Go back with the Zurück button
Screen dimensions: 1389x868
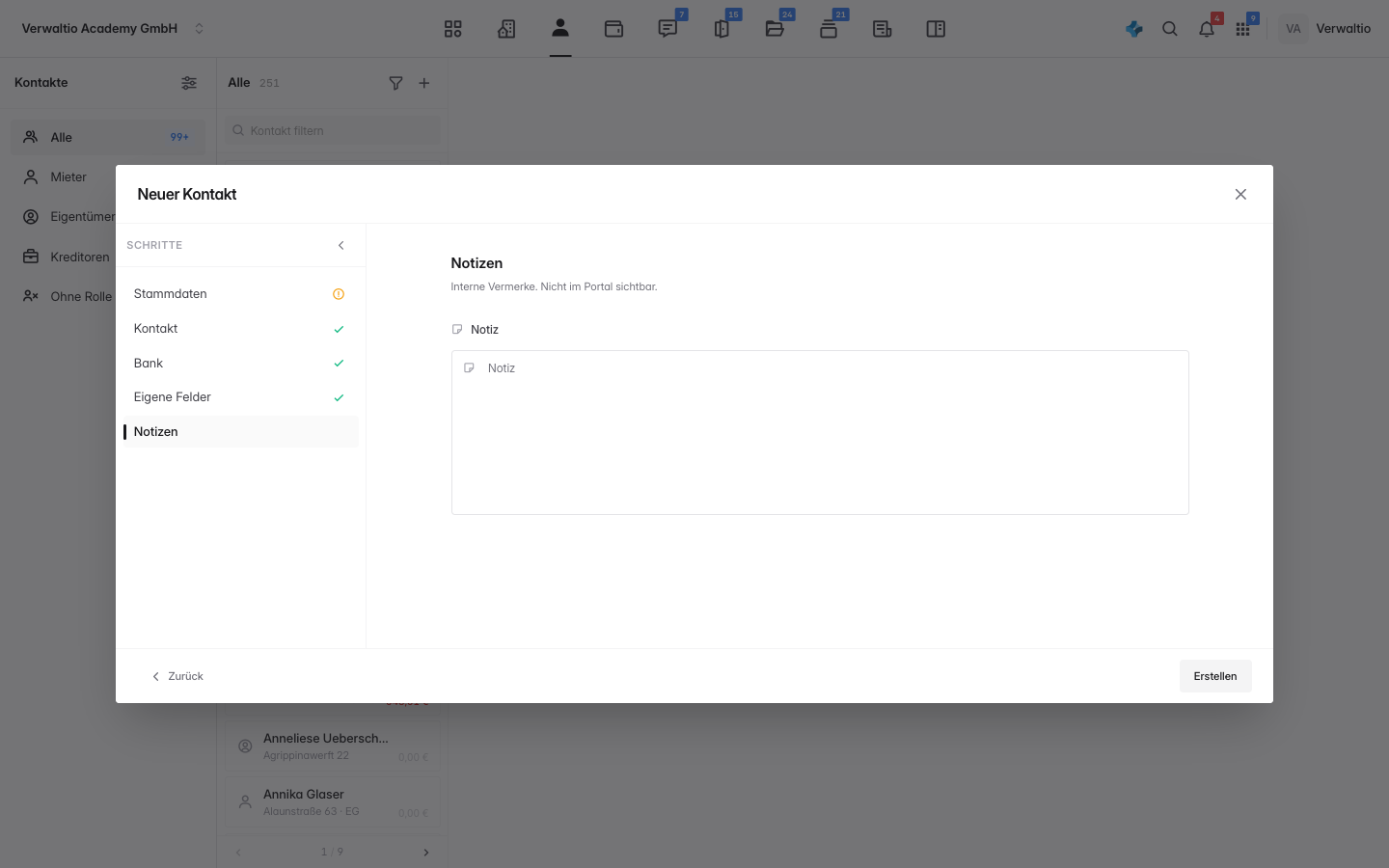coord(177,676)
